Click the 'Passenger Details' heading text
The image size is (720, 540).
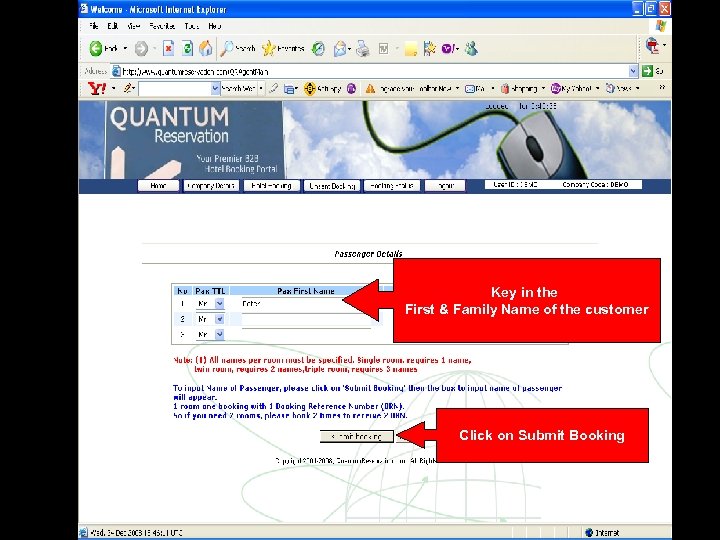[368, 254]
